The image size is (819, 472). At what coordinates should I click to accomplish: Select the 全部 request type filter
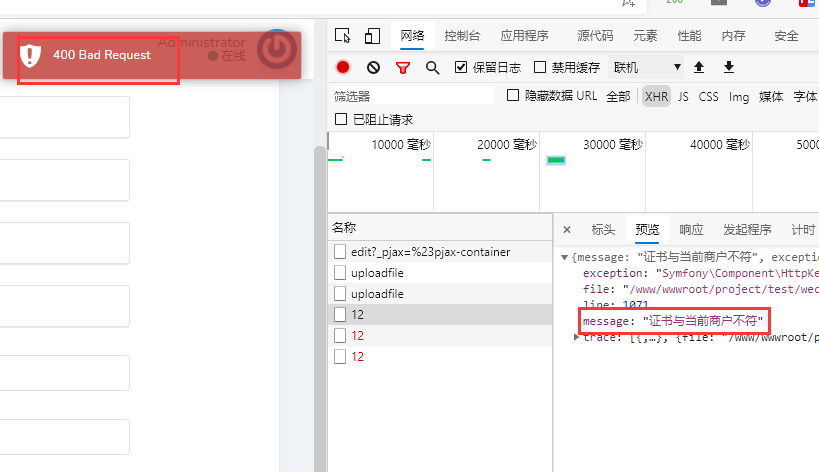click(x=618, y=96)
